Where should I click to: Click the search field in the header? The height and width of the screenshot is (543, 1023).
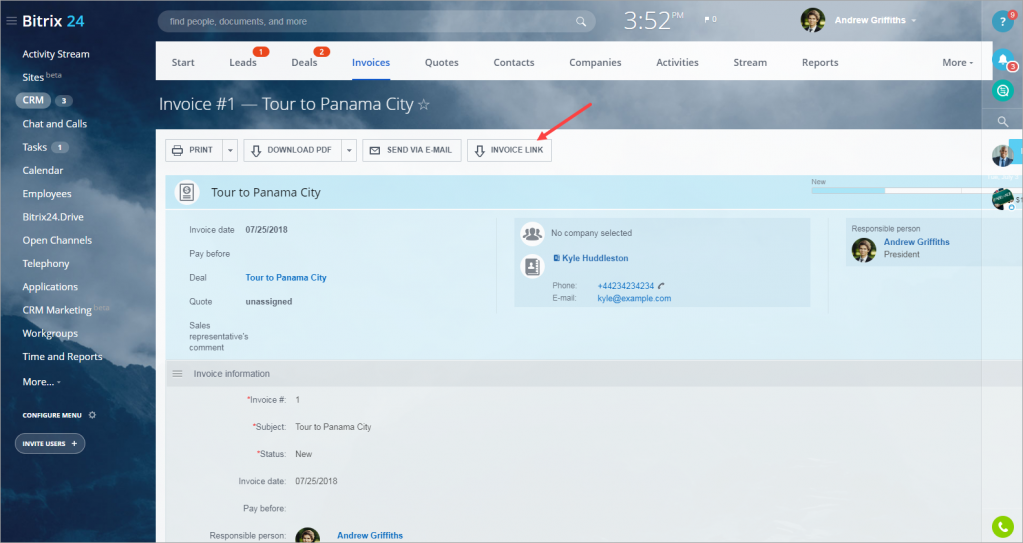[x=376, y=22]
